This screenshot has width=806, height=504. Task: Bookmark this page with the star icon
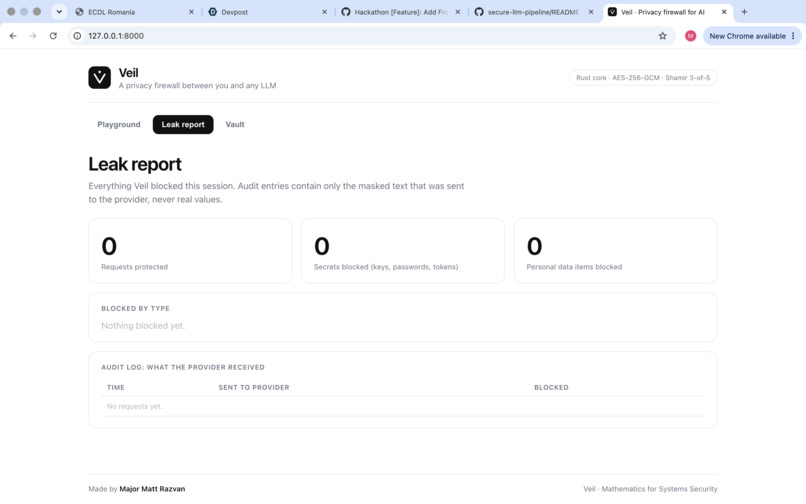[663, 36]
